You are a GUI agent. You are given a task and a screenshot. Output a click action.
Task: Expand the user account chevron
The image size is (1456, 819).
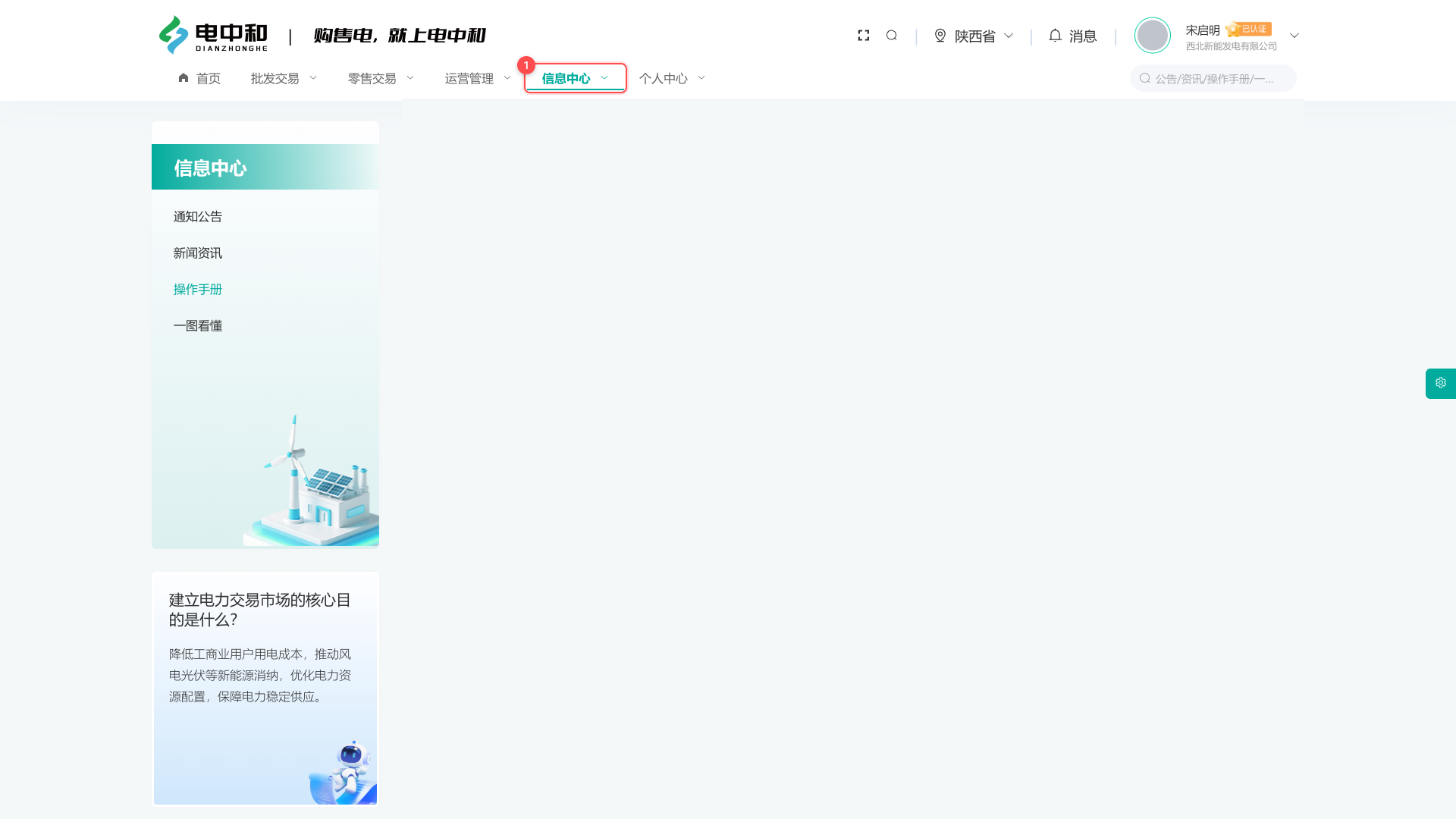(1294, 36)
